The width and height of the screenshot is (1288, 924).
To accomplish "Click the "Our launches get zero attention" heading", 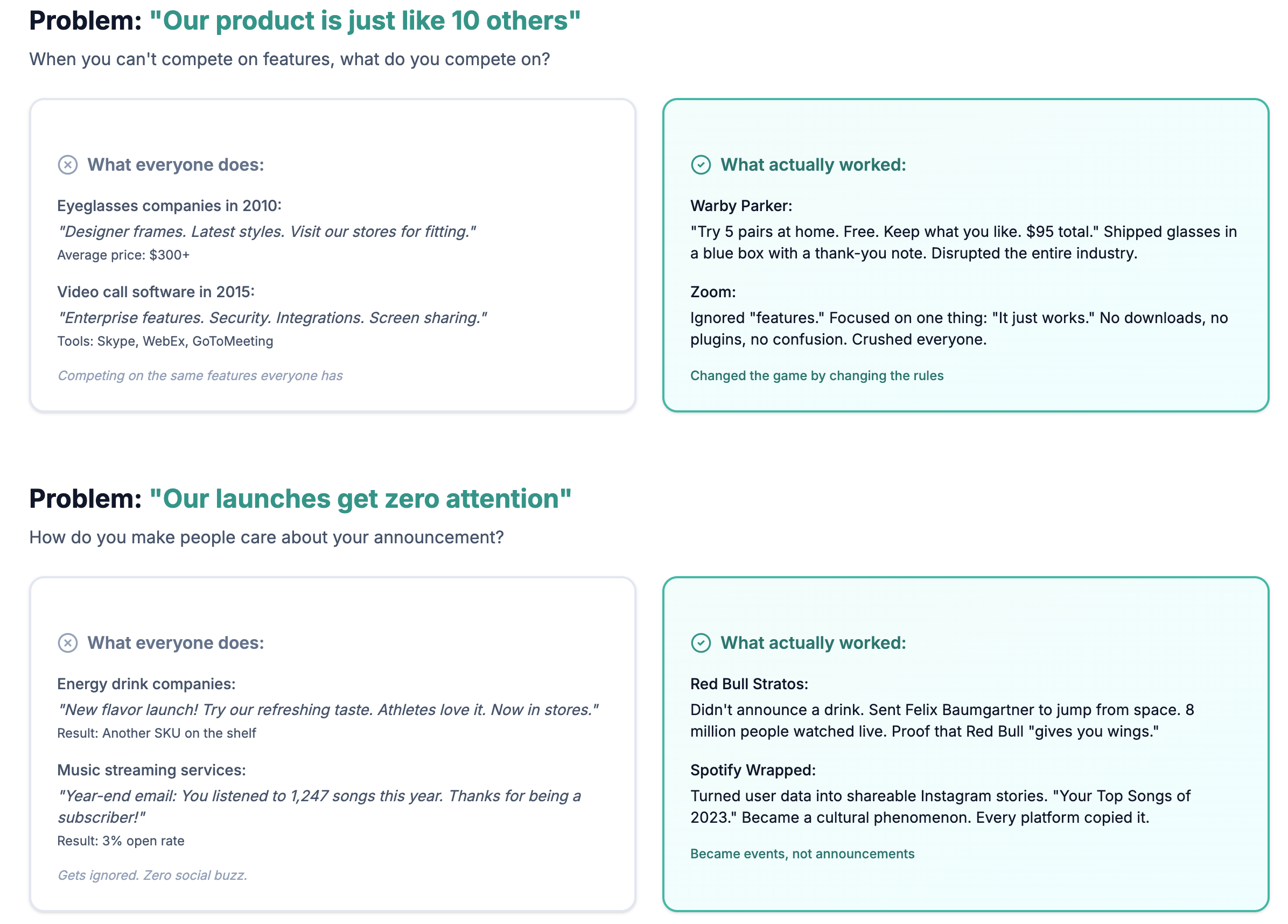I will (360, 499).
